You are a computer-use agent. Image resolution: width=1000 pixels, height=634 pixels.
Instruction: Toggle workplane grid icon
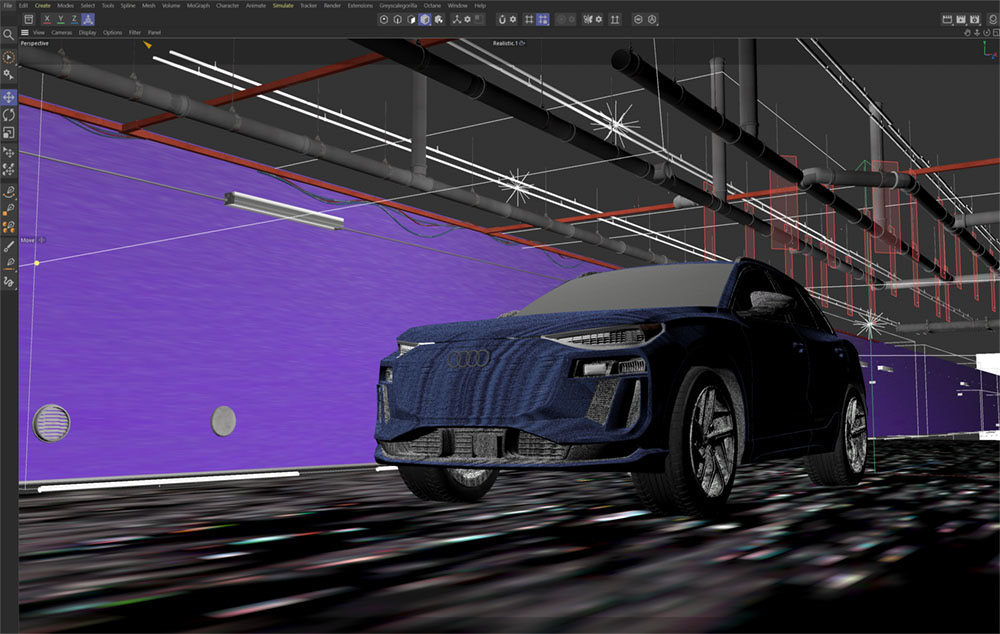click(529, 20)
